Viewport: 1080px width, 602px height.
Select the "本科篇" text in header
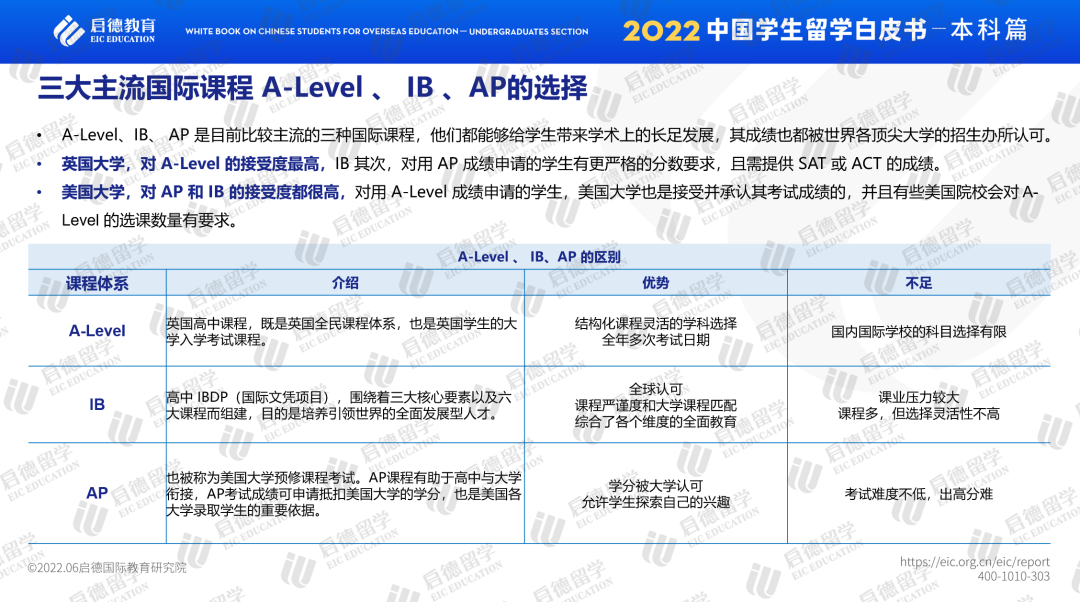(988, 30)
